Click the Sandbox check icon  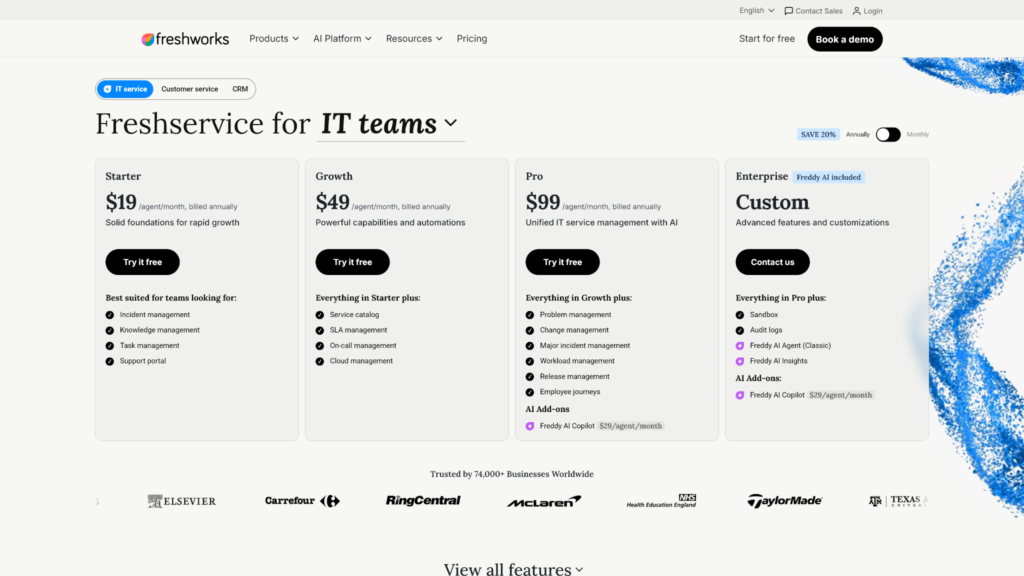(x=740, y=315)
